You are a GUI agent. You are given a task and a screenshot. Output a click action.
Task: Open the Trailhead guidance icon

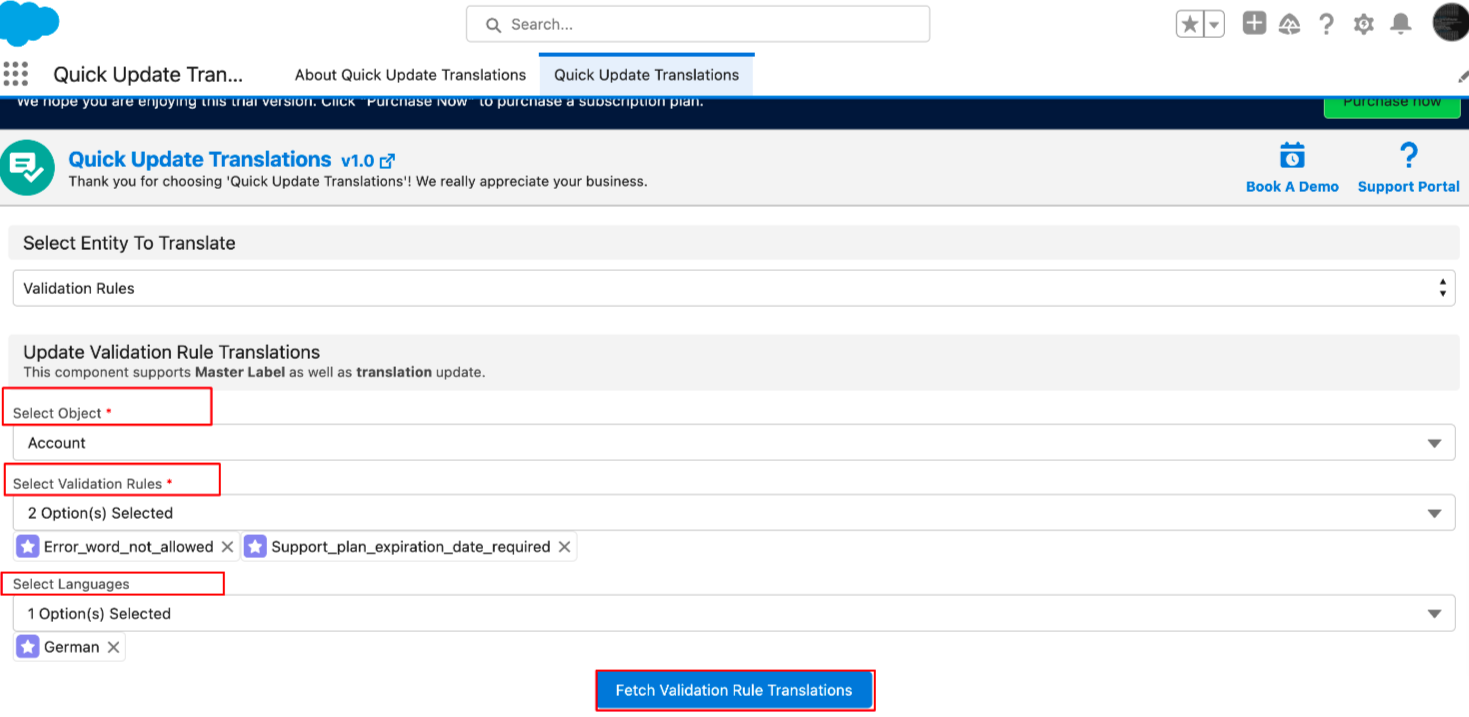(x=1290, y=25)
